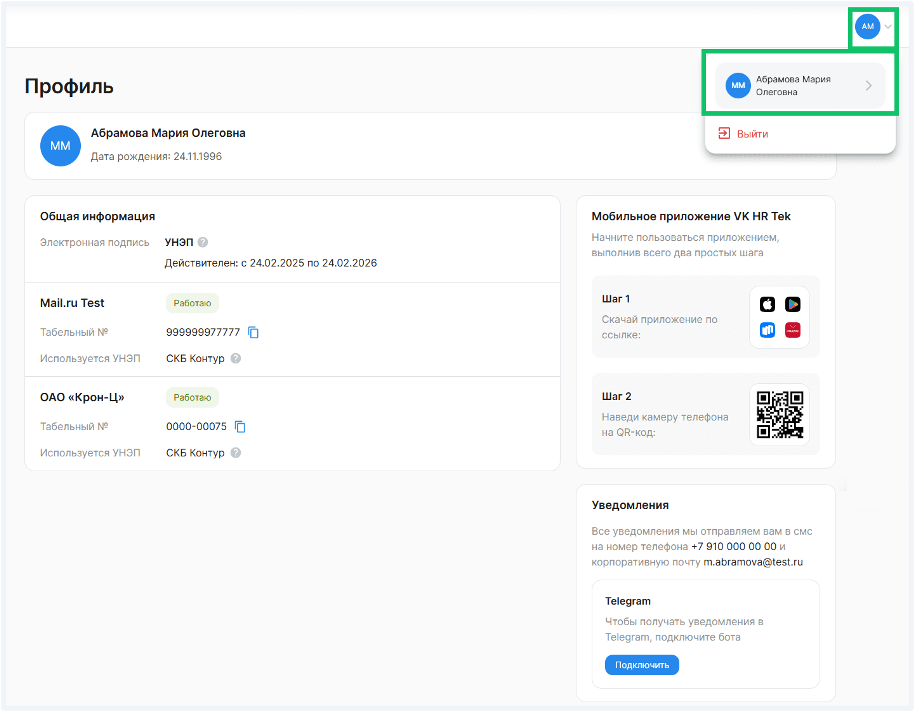Open the red Huawei AppGallery icon
914x712 pixels.
[x=792, y=330]
